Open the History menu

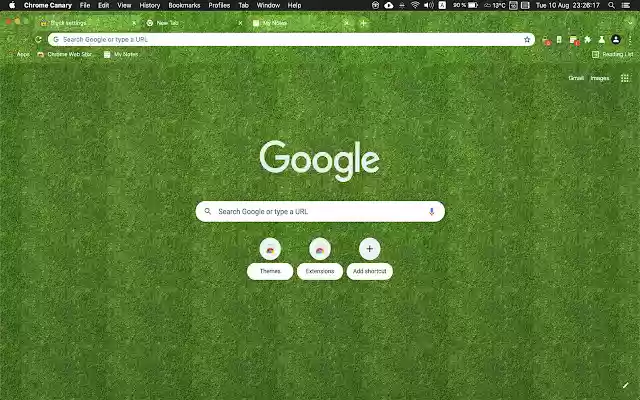click(150, 5)
